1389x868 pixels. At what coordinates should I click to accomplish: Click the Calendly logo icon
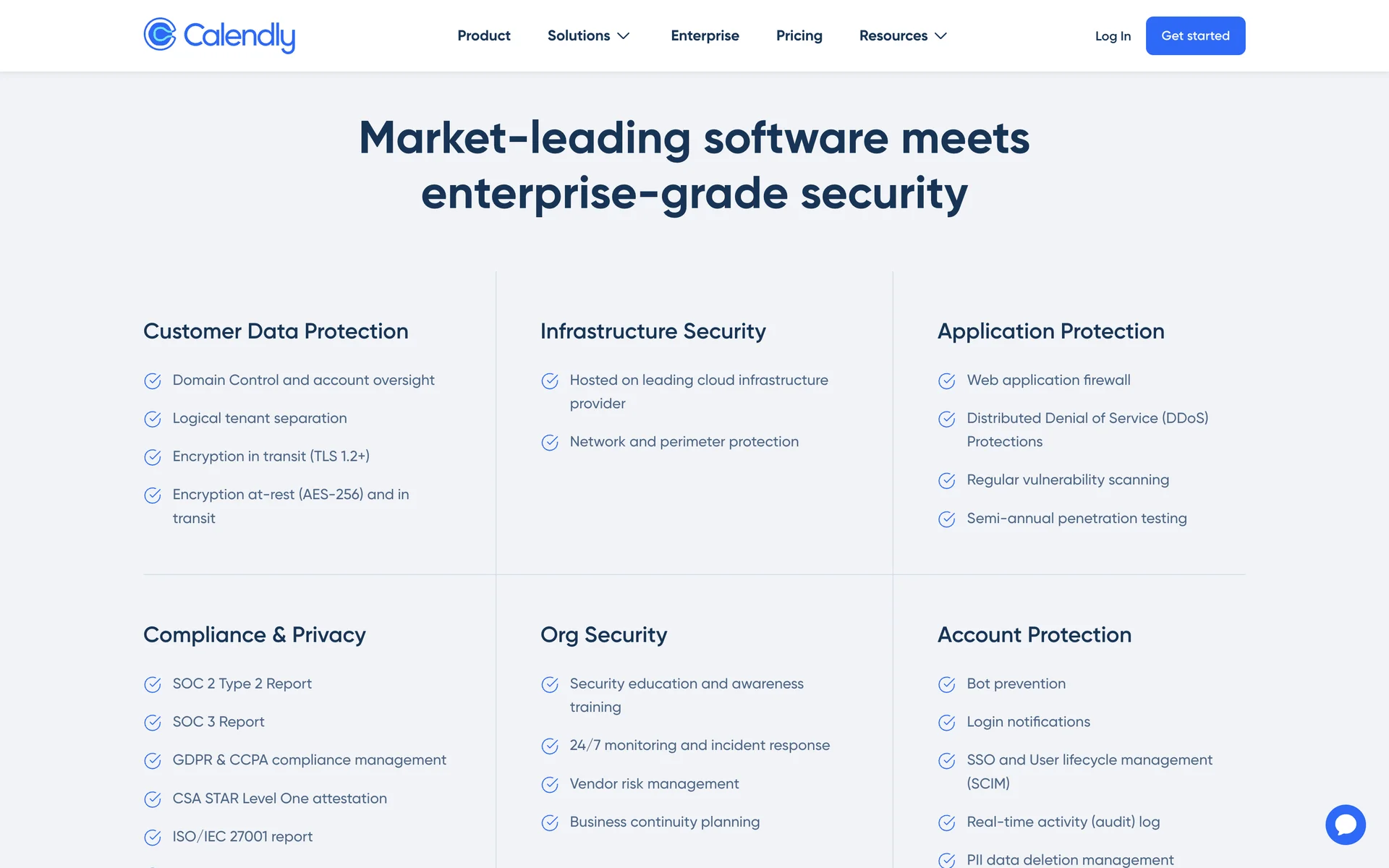(160, 34)
